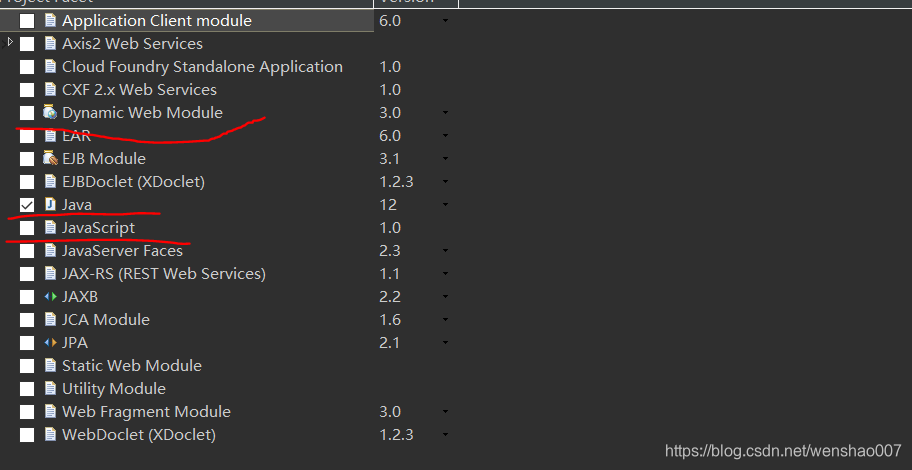
Task: Open version dropdown for JAX-RS
Action: pyautogui.click(x=445, y=273)
